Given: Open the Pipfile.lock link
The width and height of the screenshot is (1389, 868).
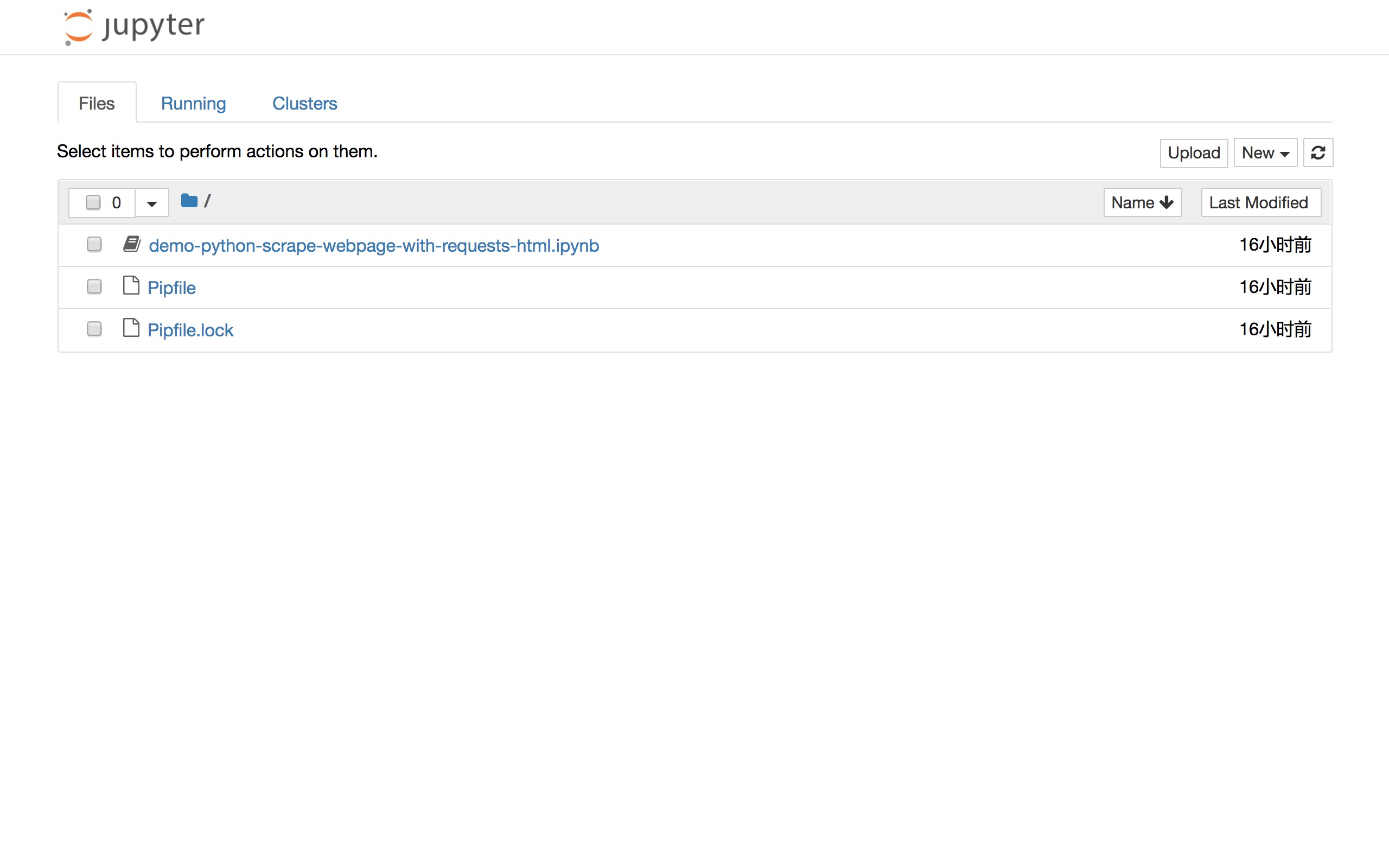Looking at the screenshot, I should coord(190,330).
